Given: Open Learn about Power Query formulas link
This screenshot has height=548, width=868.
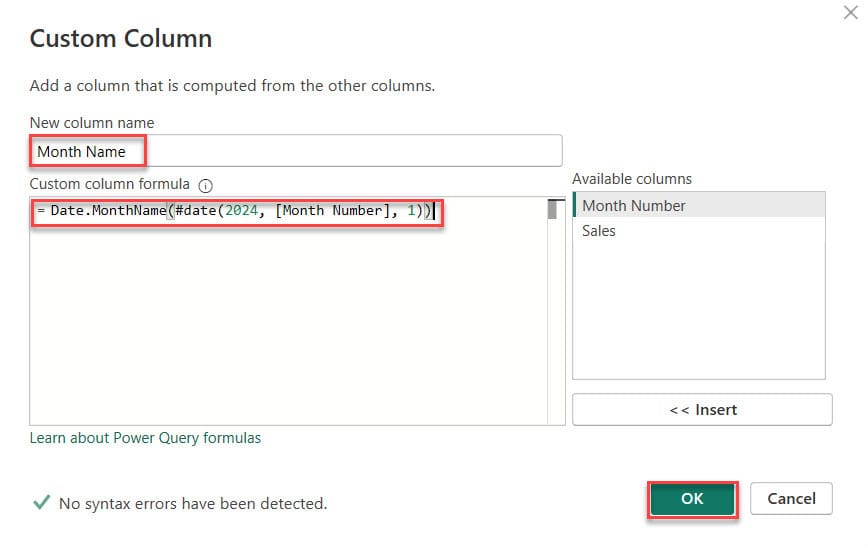Looking at the screenshot, I should pos(145,438).
